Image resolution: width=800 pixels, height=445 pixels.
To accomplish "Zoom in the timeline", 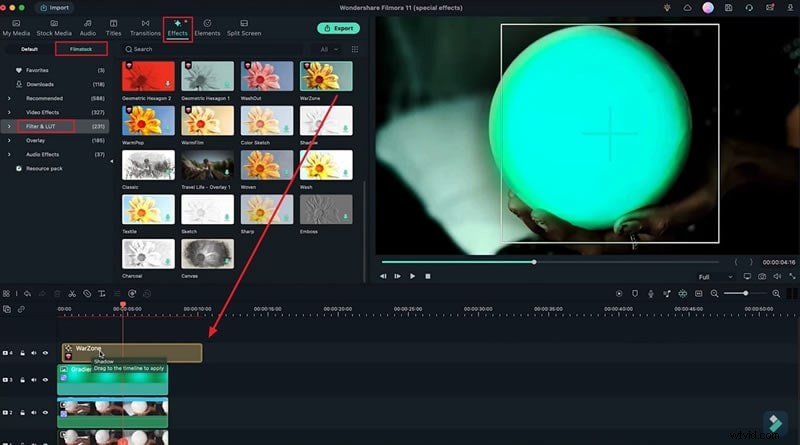I will (x=776, y=293).
